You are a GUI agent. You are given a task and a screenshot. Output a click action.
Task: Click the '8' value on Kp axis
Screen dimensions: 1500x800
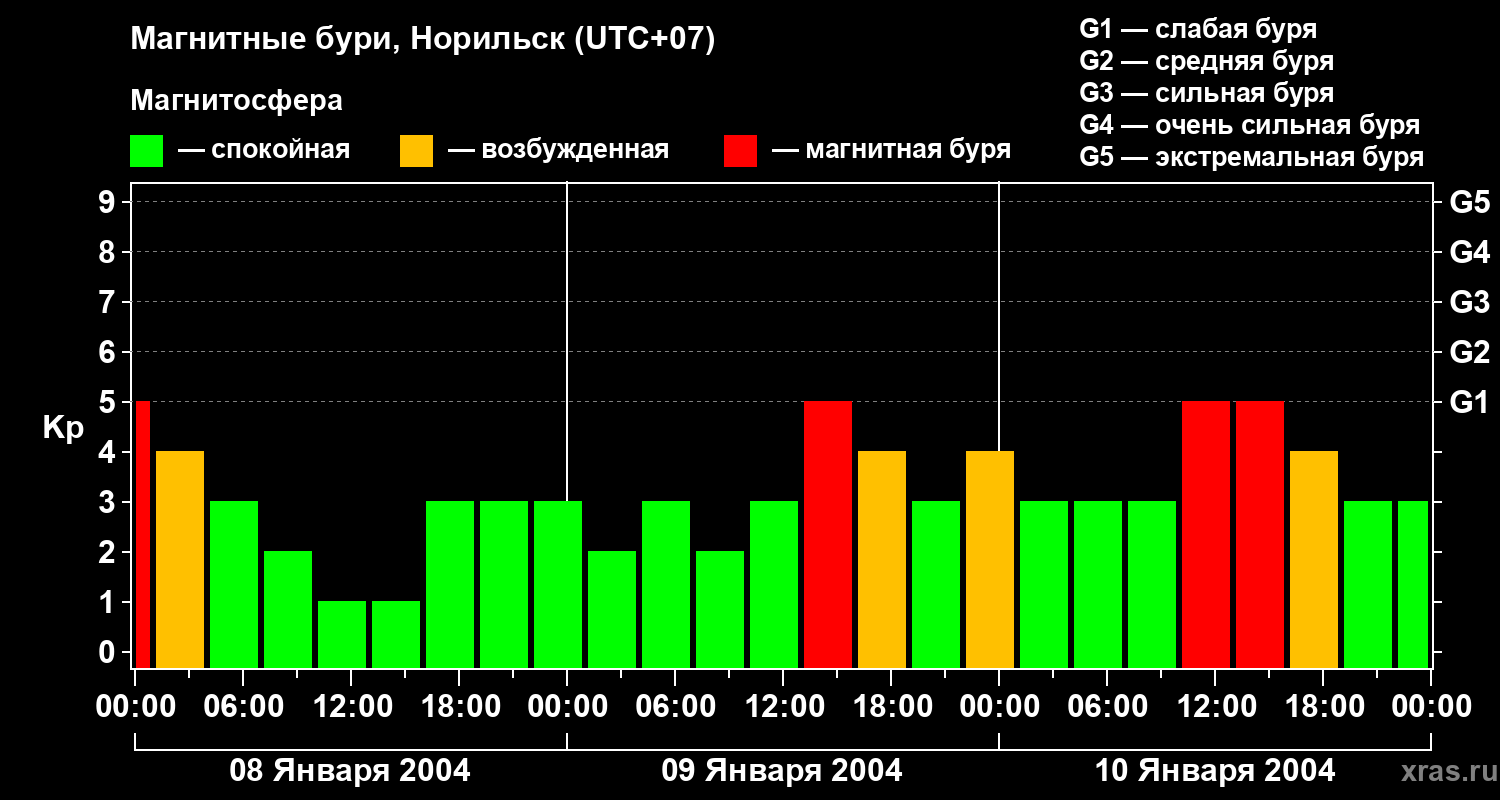pyautogui.click(x=109, y=252)
